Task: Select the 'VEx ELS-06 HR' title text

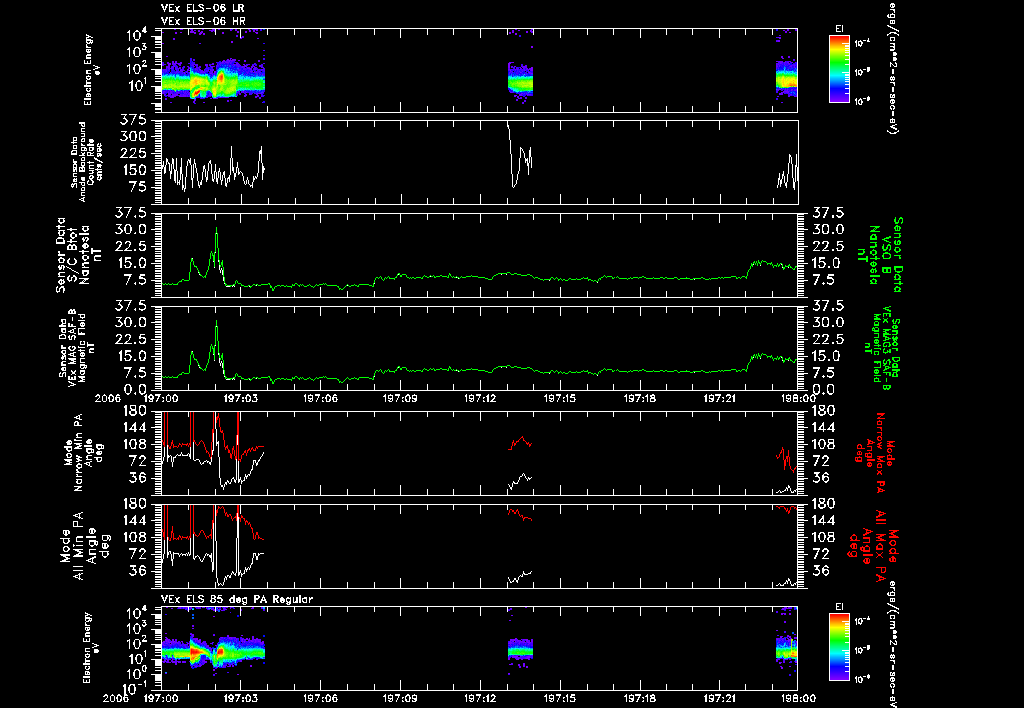Action: (x=203, y=21)
